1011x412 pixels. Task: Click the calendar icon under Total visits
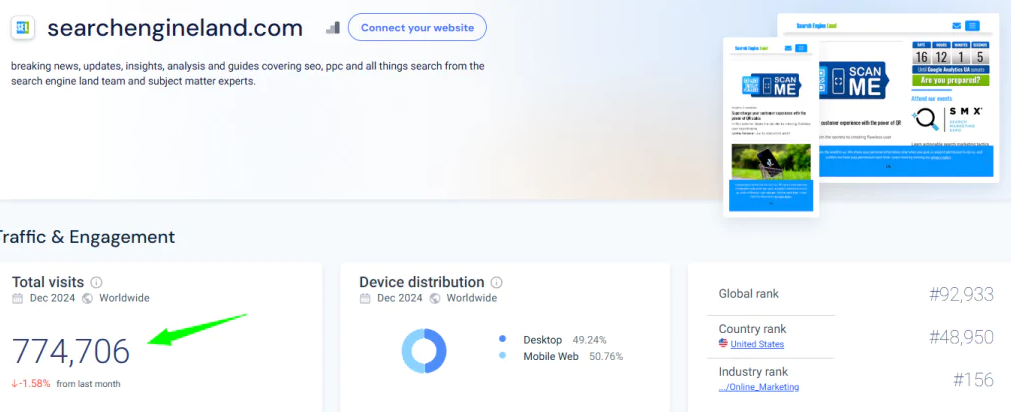pos(17,298)
